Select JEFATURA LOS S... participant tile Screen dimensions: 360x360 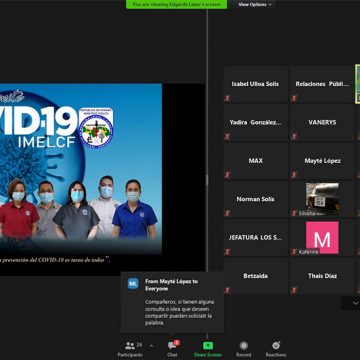point(256,237)
